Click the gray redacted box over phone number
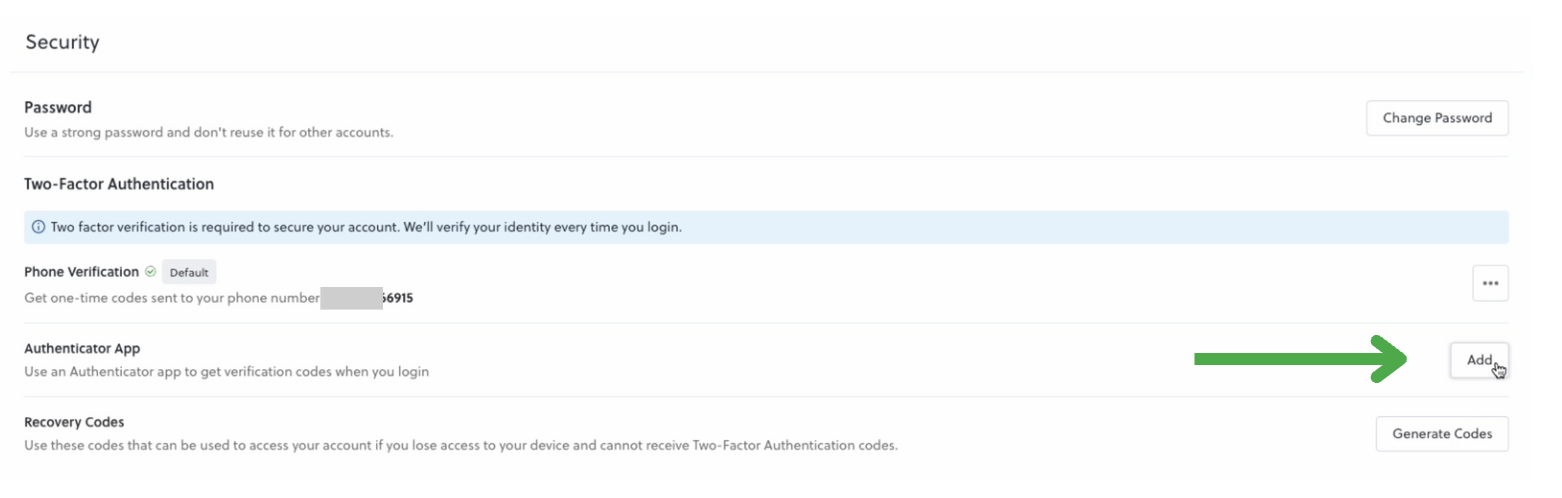Viewport: 1562px width, 498px height. click(x=351, y=298)
